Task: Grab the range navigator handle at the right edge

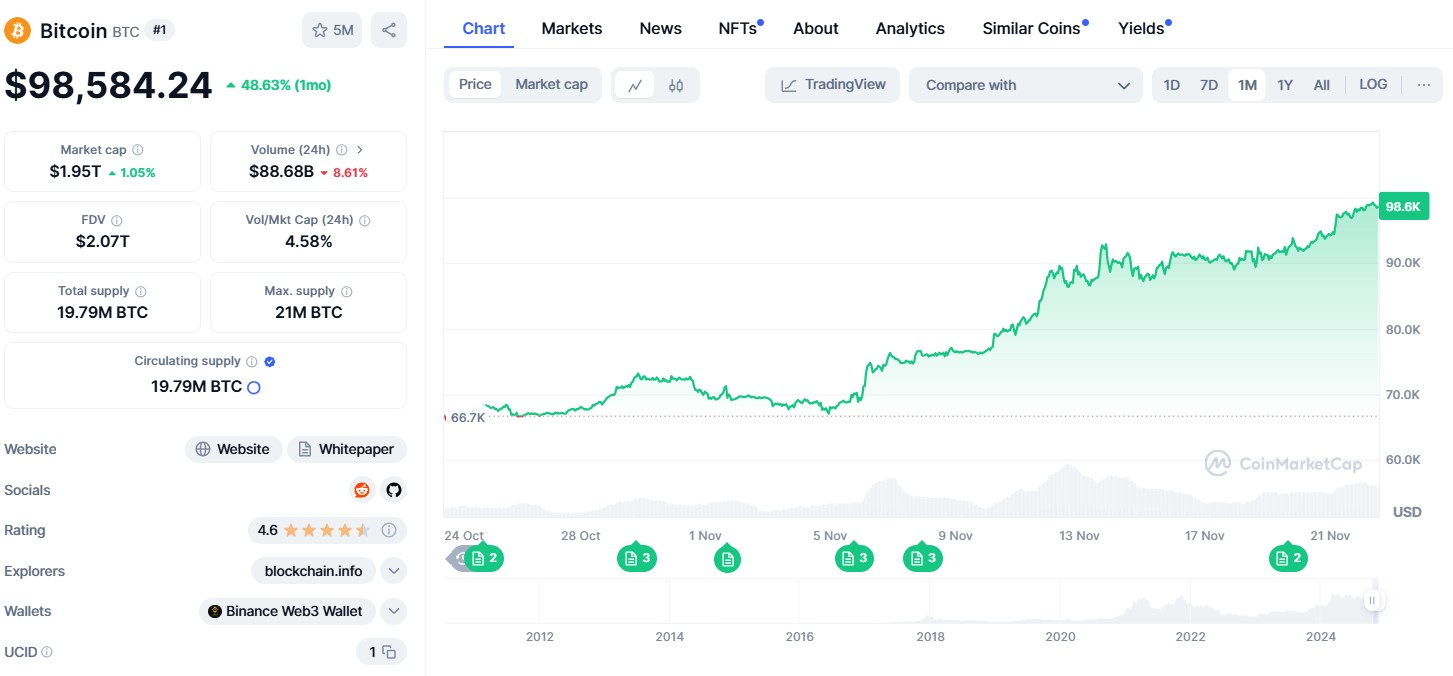Action: (1373, 600)
